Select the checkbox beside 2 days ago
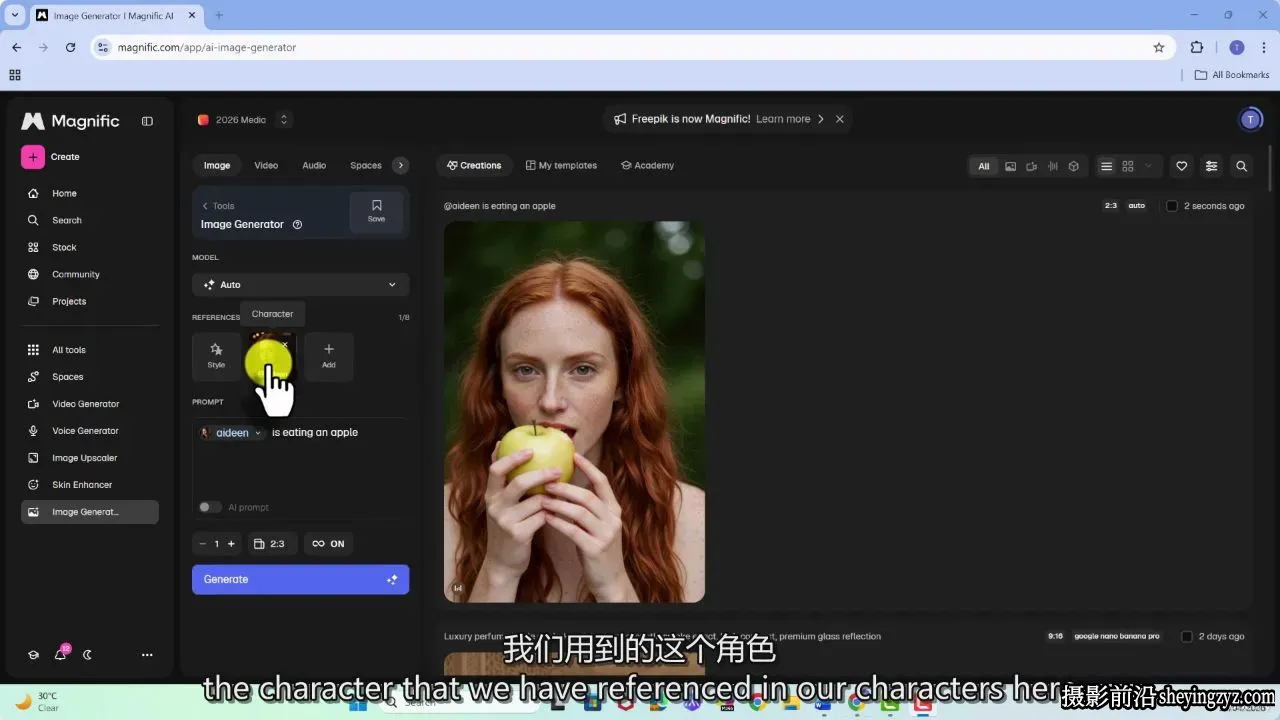Viewport: 1280px width, 720px height. 1187,636
